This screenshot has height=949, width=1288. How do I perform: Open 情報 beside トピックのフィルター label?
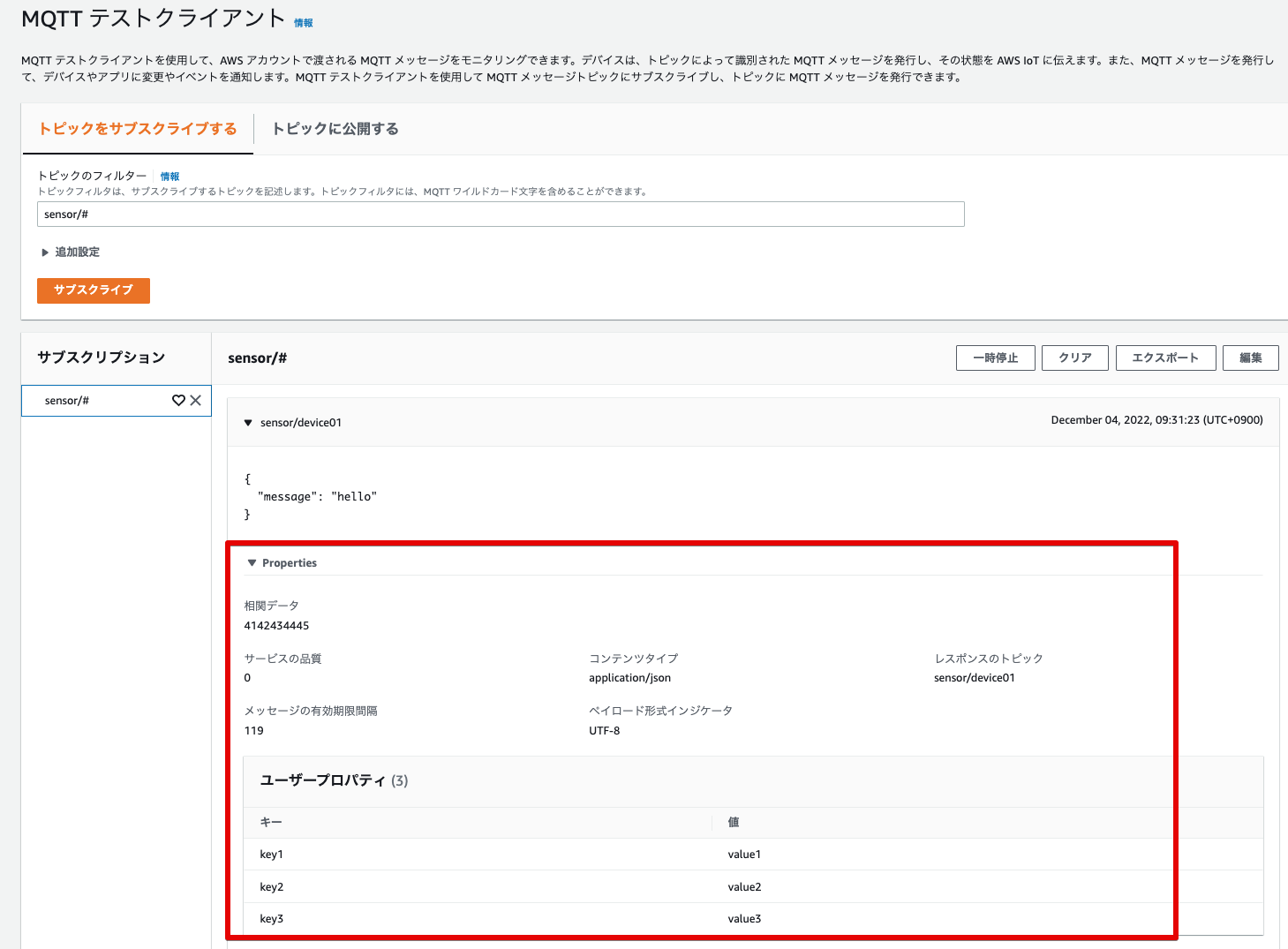point(169,176)
